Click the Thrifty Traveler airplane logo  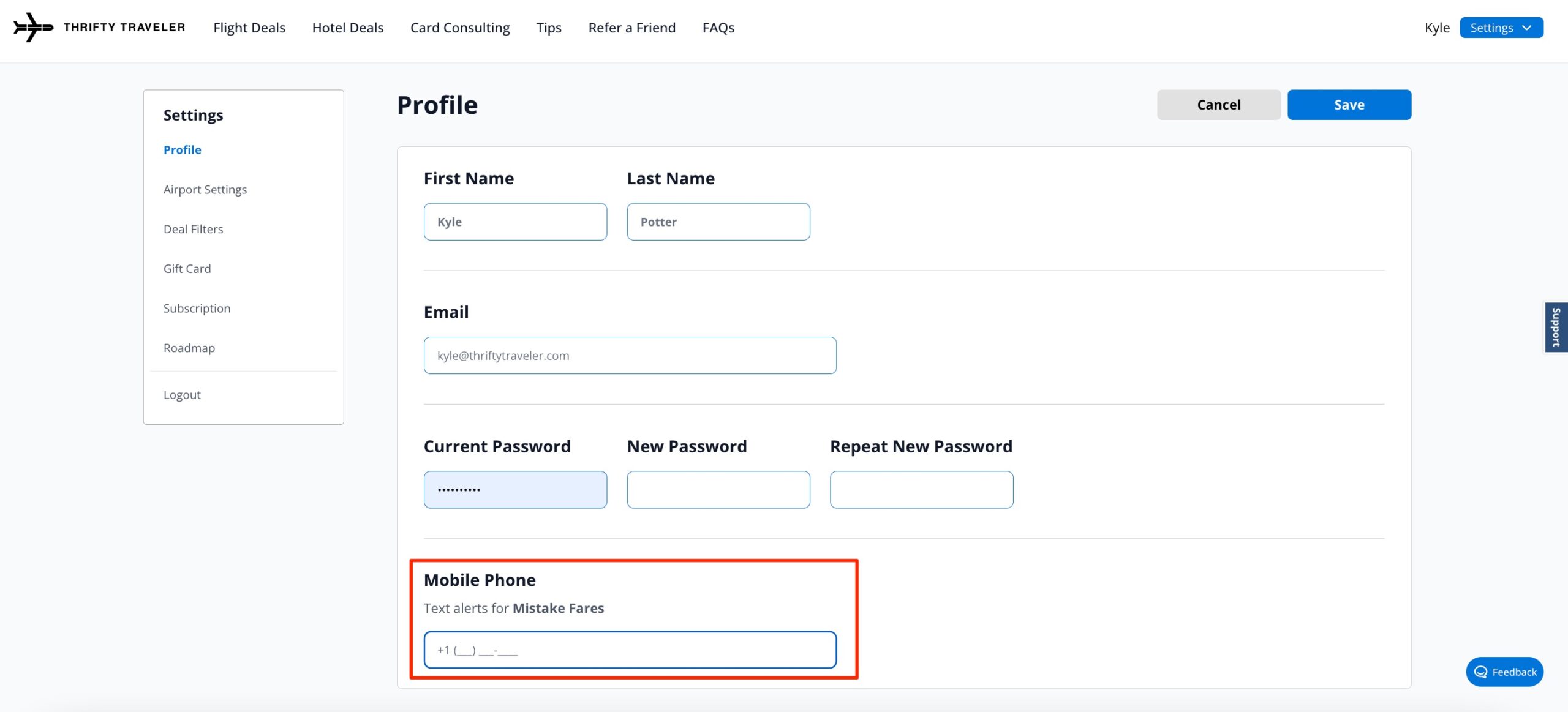click(34, 27)
